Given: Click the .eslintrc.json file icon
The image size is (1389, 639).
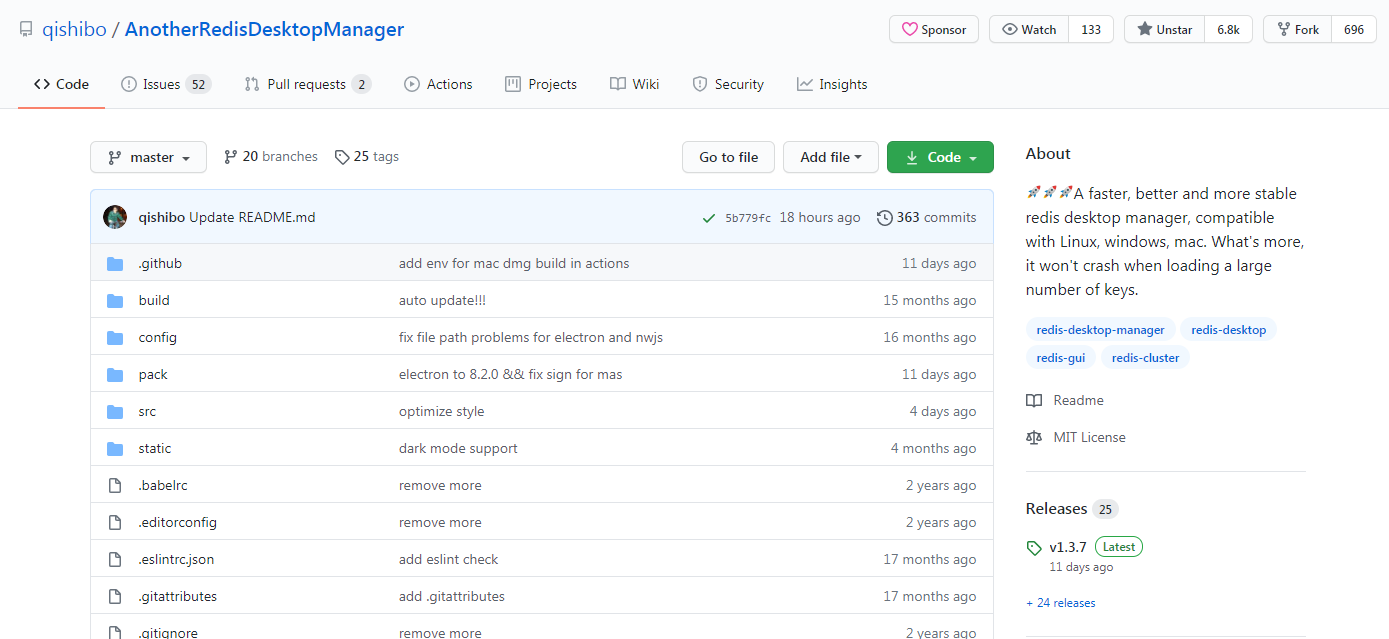Looking at the screenshot, I should point(115,559).
